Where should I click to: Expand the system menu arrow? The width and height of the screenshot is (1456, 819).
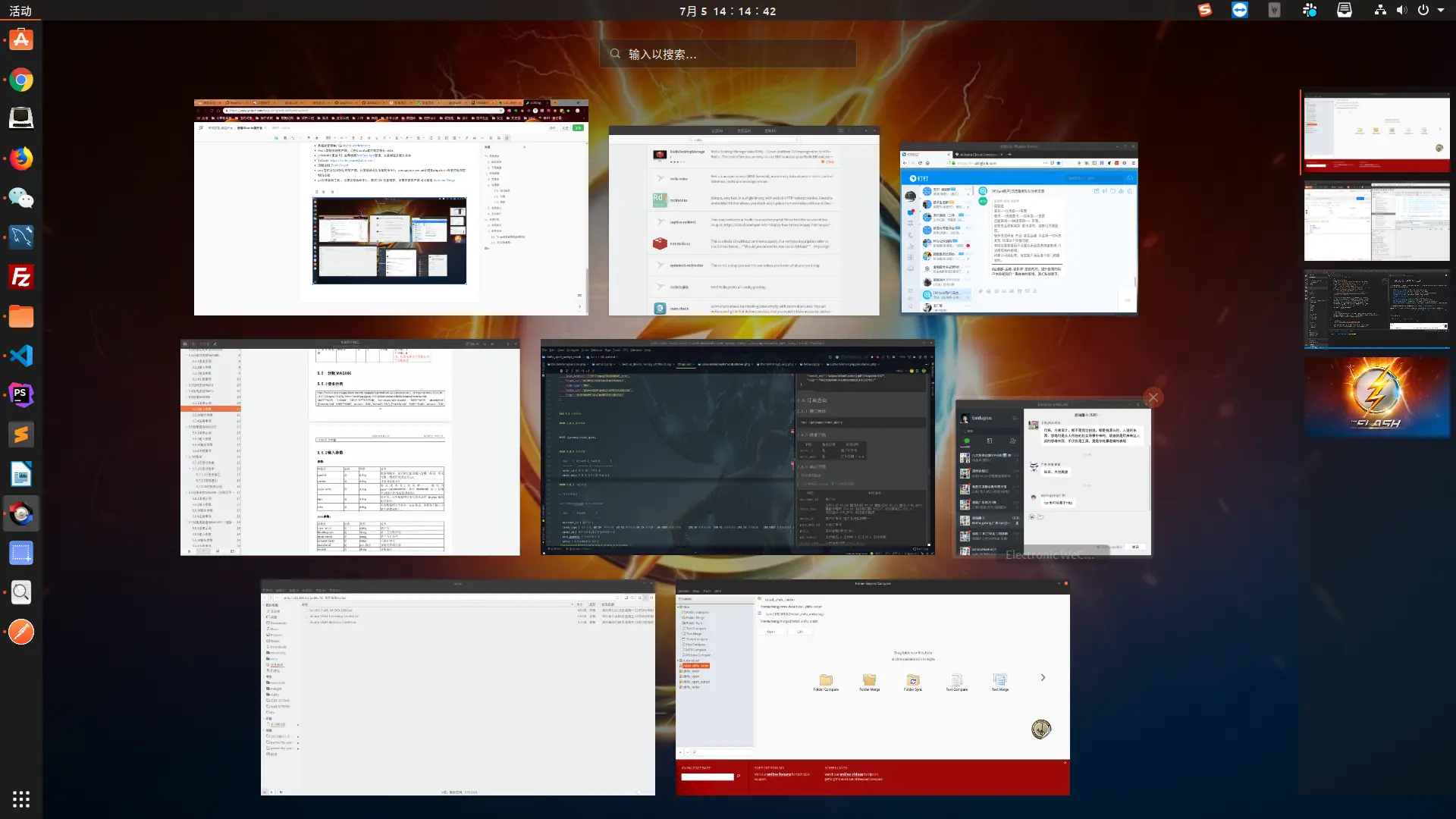coord(1441,10)
